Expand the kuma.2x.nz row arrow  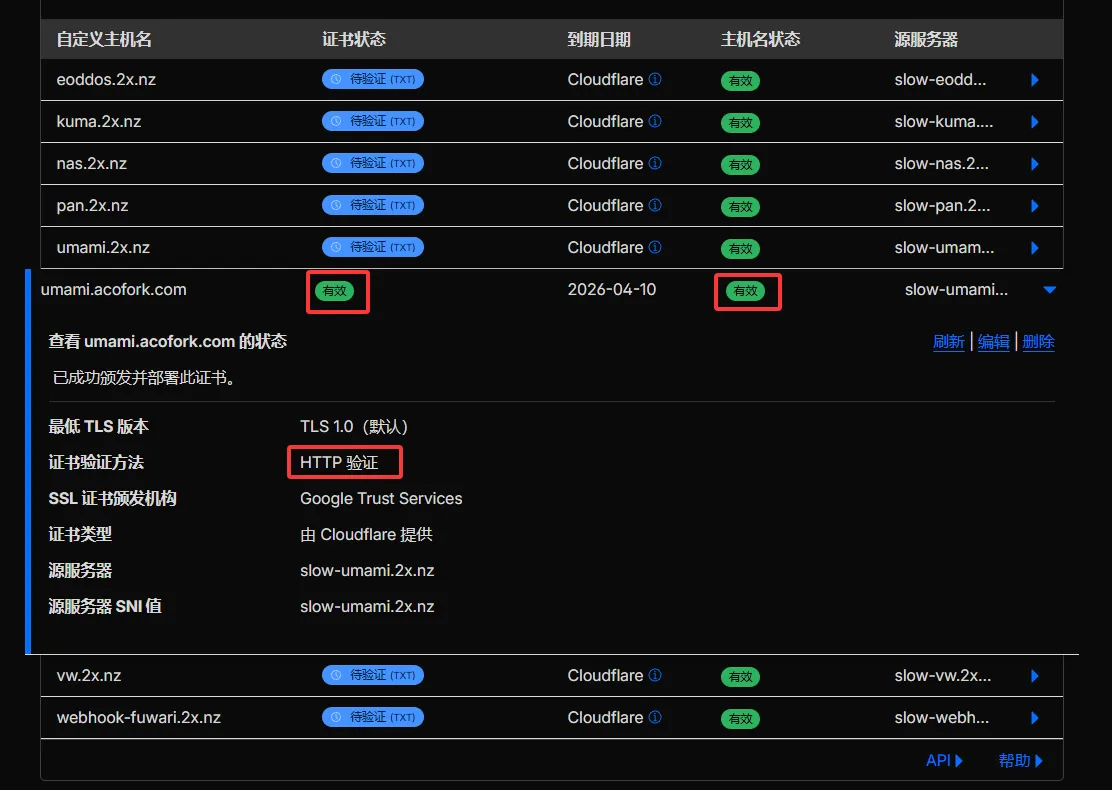[1035, 122]
